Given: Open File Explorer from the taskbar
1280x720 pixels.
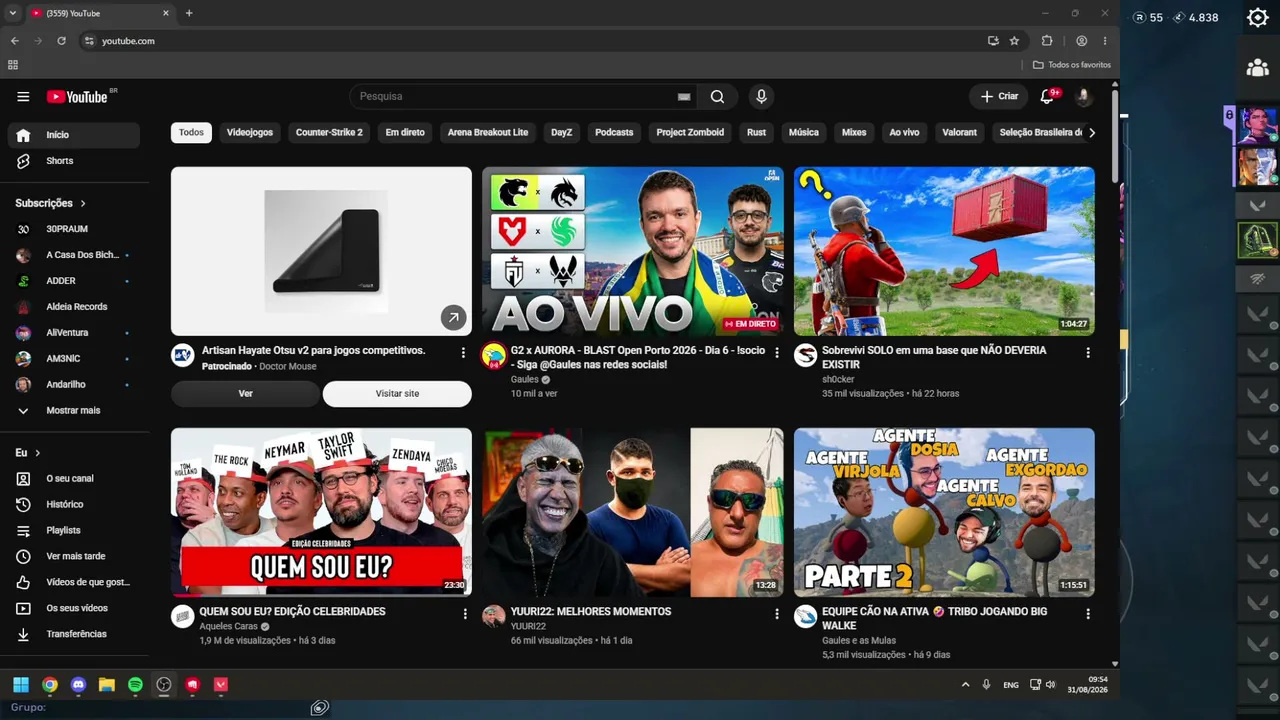Looking at the screenshot, I should pos(107,685).
